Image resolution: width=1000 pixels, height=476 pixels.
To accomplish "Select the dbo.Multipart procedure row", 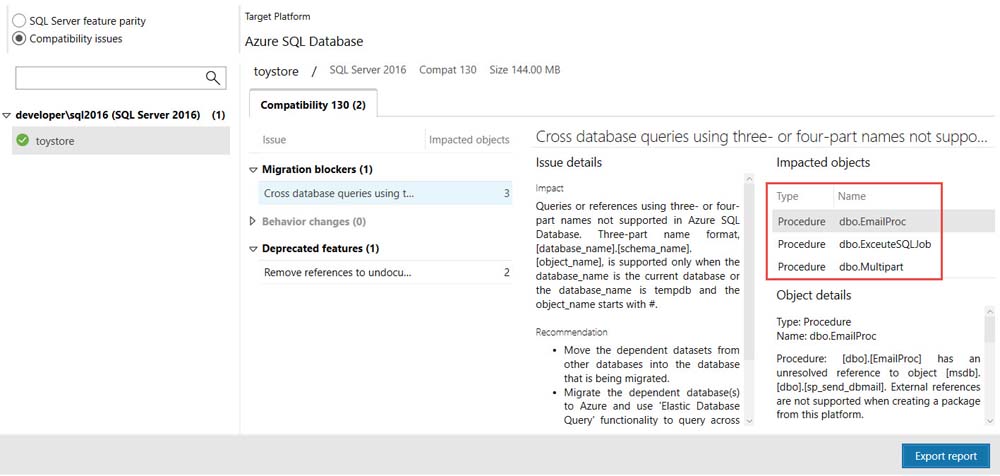I will pos(872,267).
